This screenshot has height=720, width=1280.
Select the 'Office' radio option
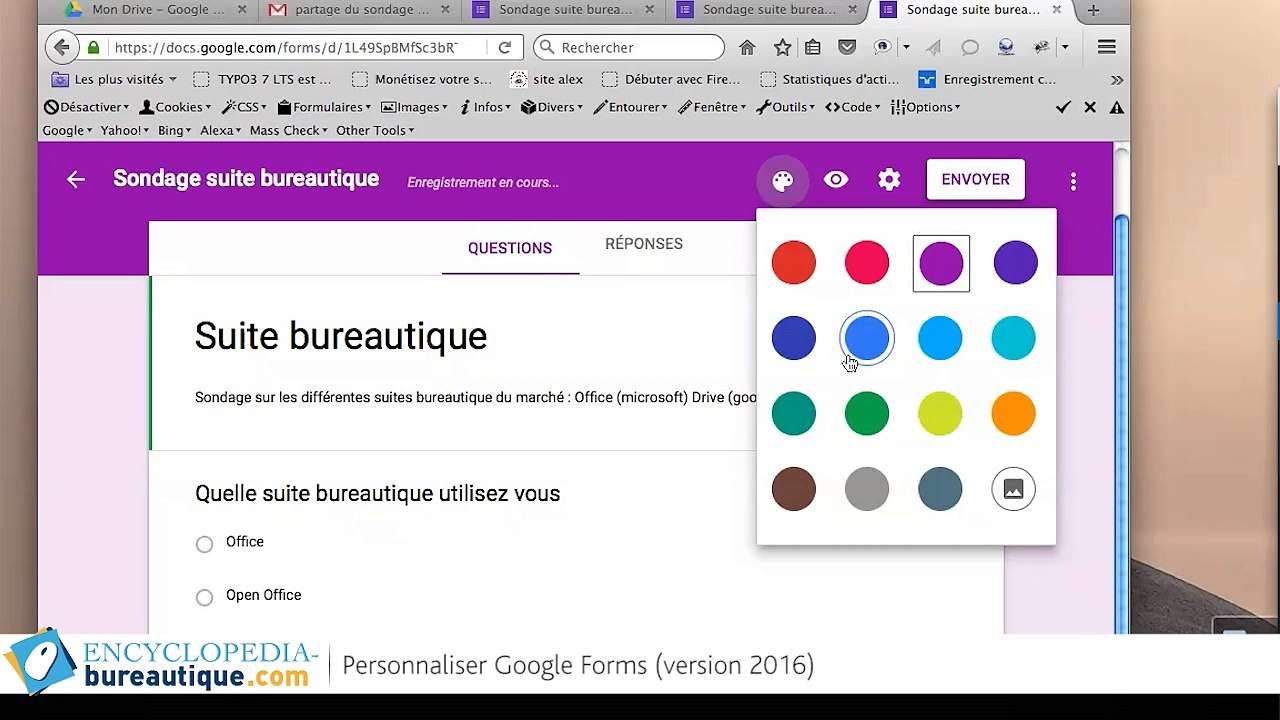[204, 544]
